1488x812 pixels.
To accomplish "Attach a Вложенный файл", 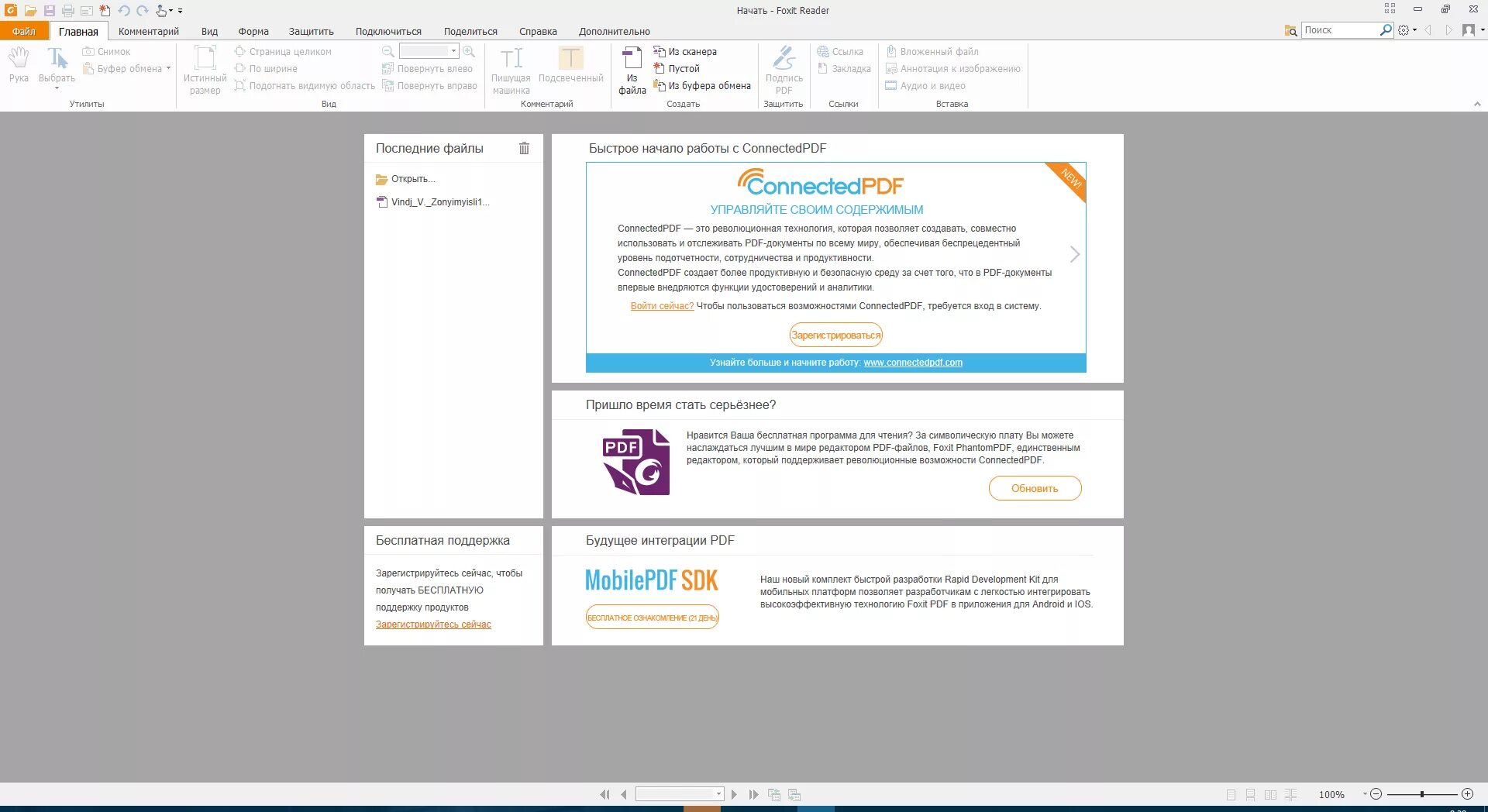I will 932,52.
